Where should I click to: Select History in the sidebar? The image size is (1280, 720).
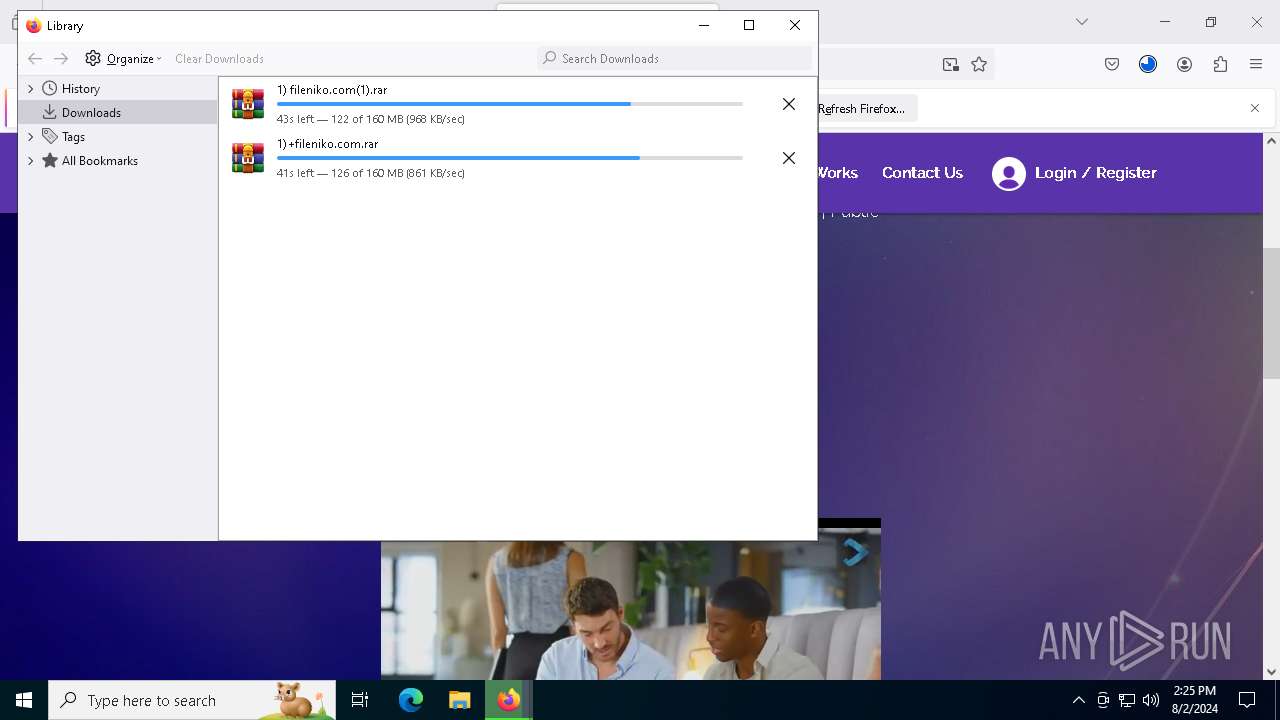pyautogui.click(x=80, y=89)
